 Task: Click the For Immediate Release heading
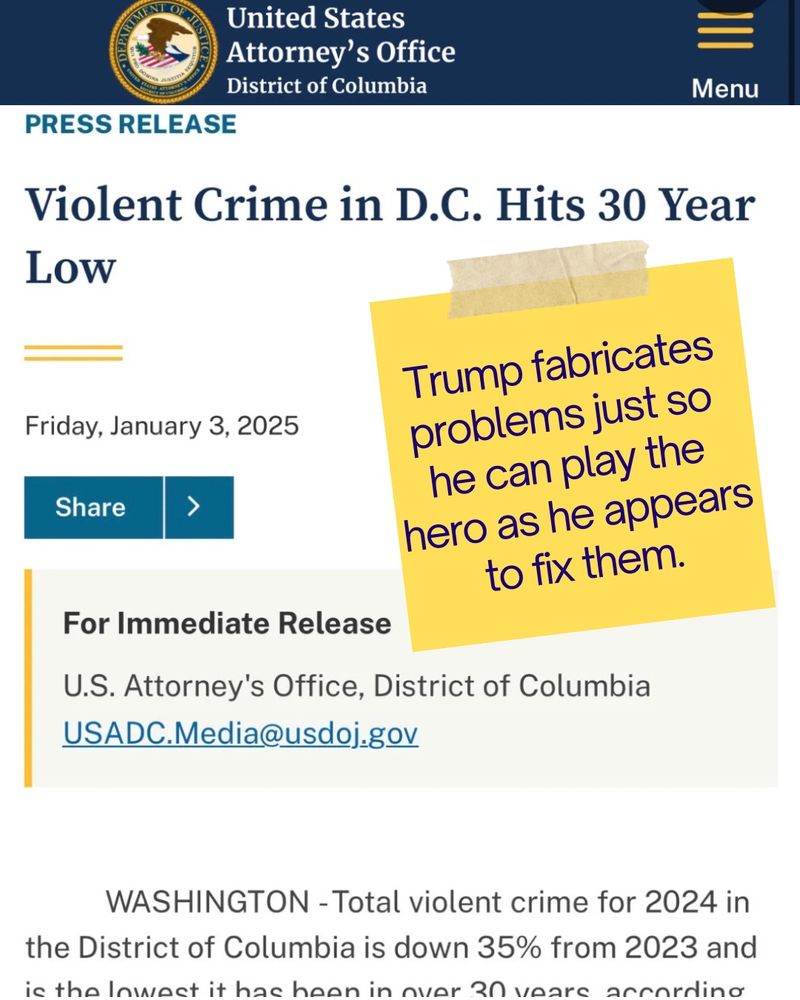coord(227,623)
